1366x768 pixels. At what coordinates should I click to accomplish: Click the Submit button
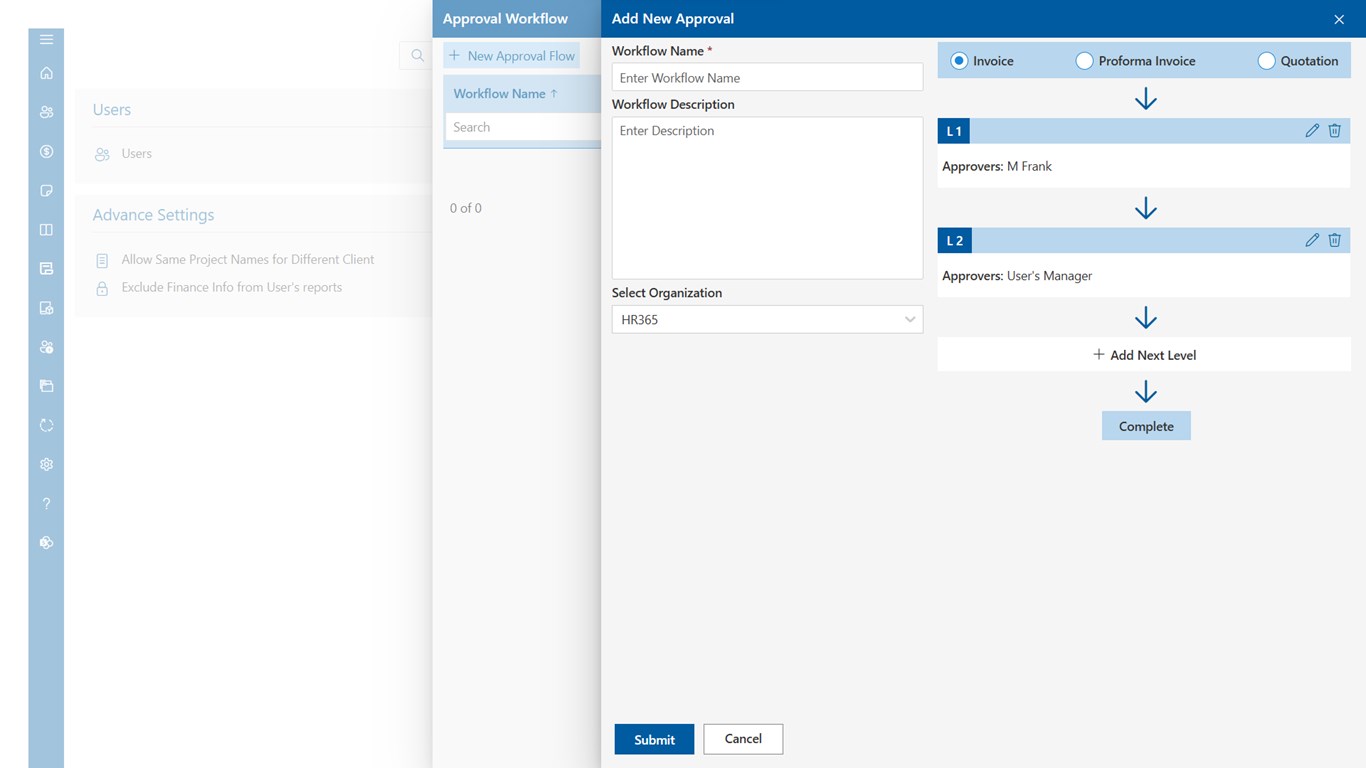(x=654, y=739)
